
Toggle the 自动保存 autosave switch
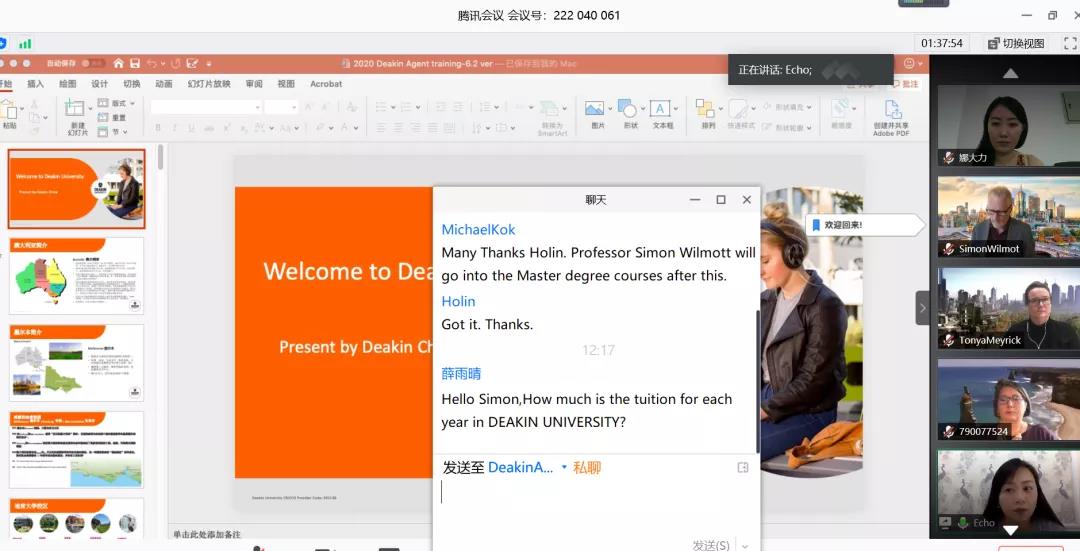[x=93, y=64]
